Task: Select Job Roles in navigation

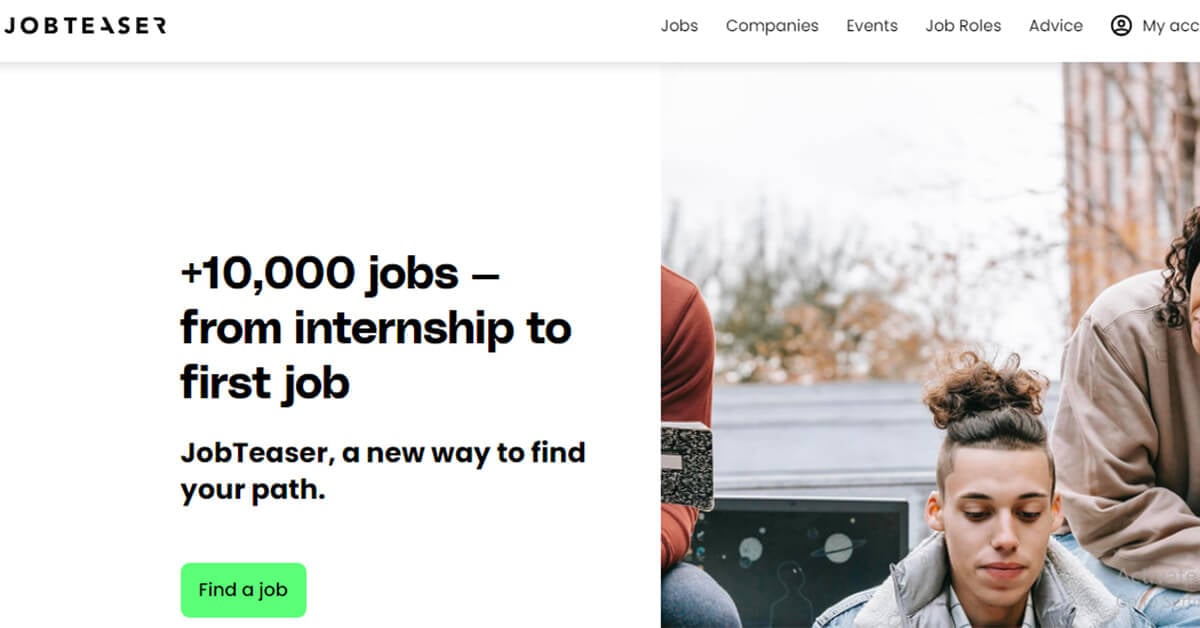Action: point(963,26)
